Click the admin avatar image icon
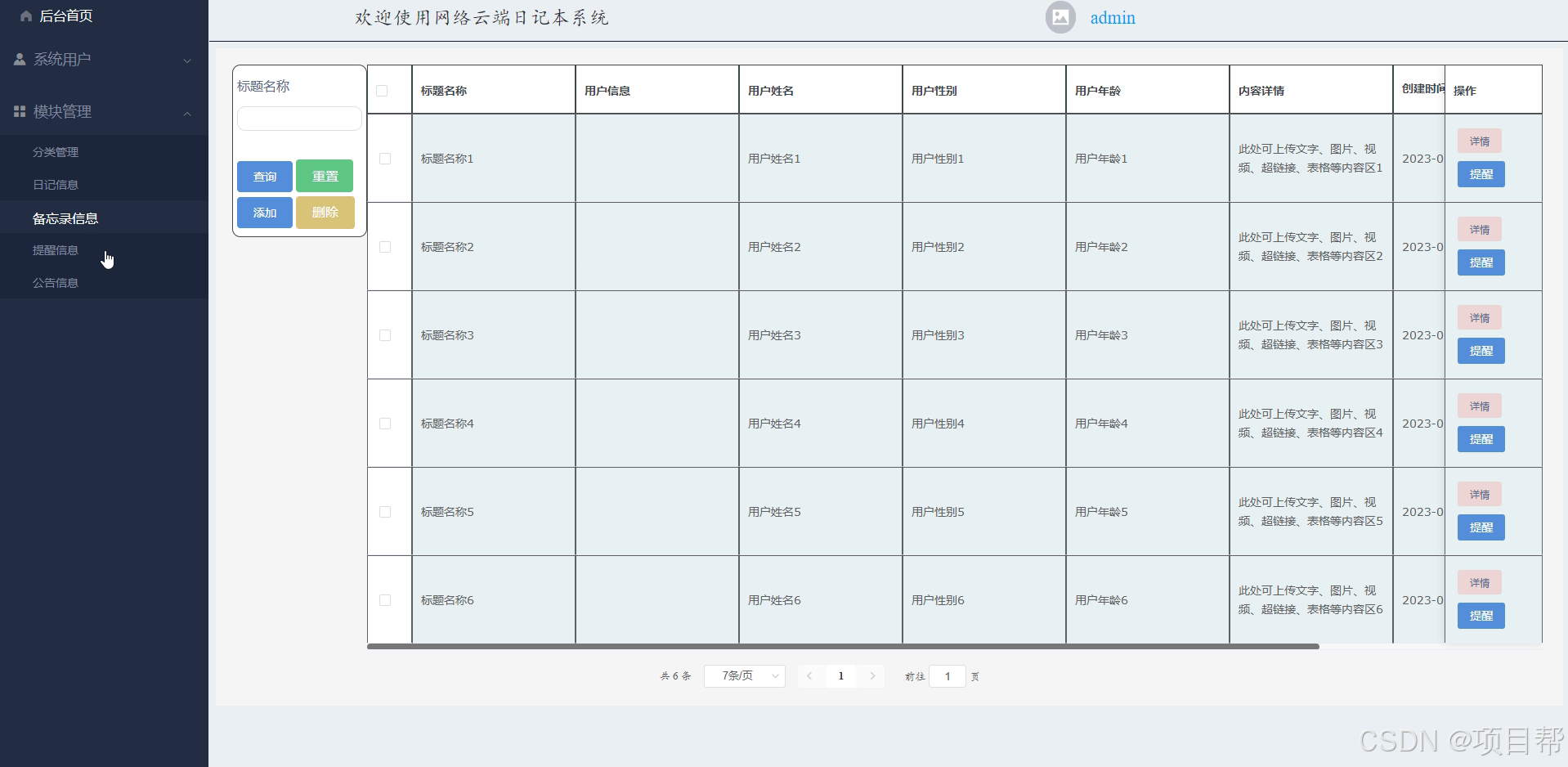This screenshot has width=1568, height=767. (x=1060, y=17)
